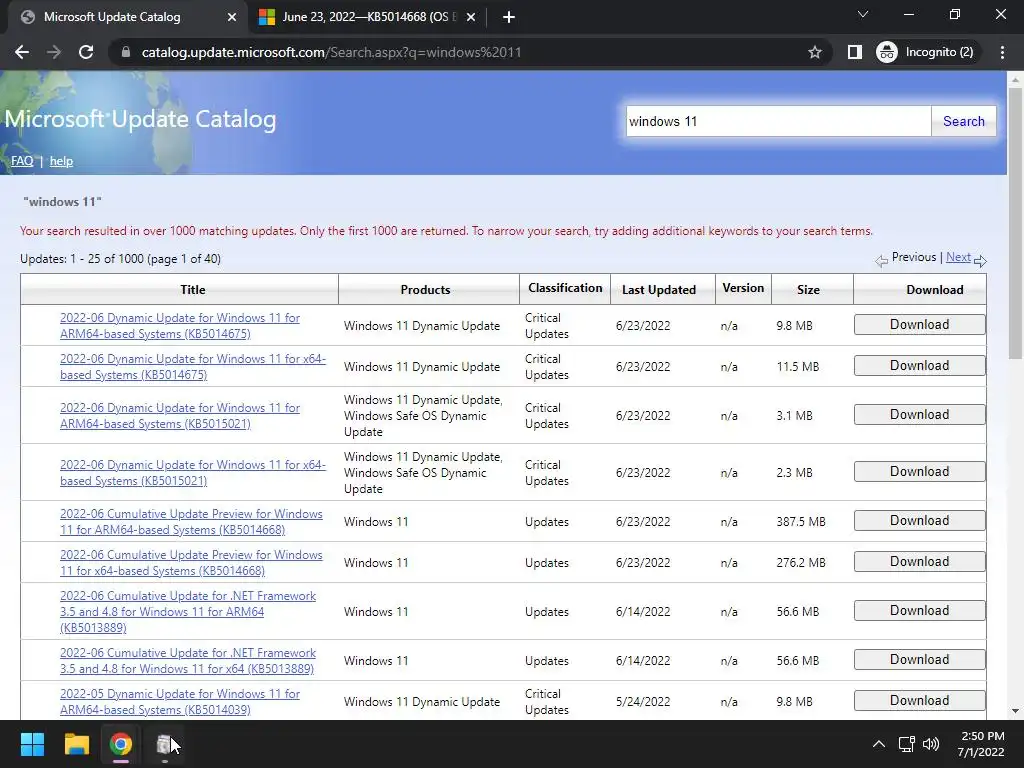This screenshot has height=768, width=1024.
Task: Click the page vertical scrollbar thumb
Action: pos(1015,223)
